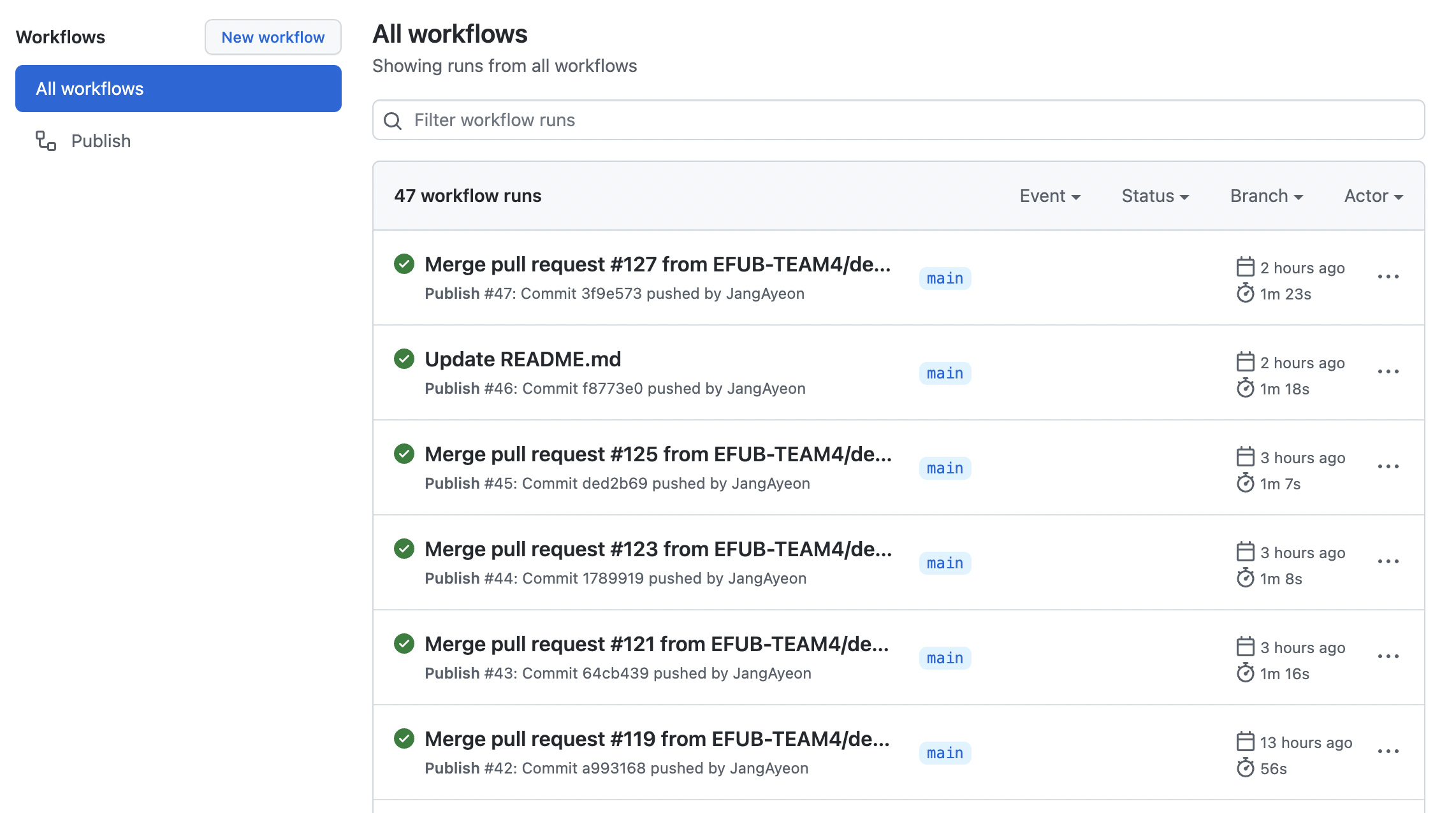Click calendar icon next to 13 hours ago

point(1245,742)
